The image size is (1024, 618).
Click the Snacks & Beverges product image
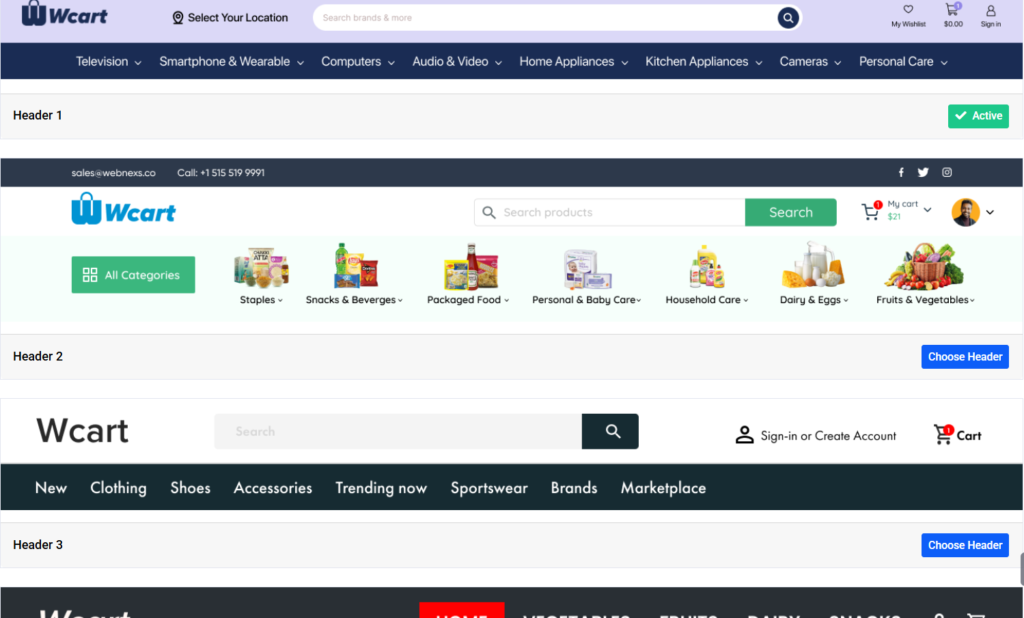click(355, 266)
